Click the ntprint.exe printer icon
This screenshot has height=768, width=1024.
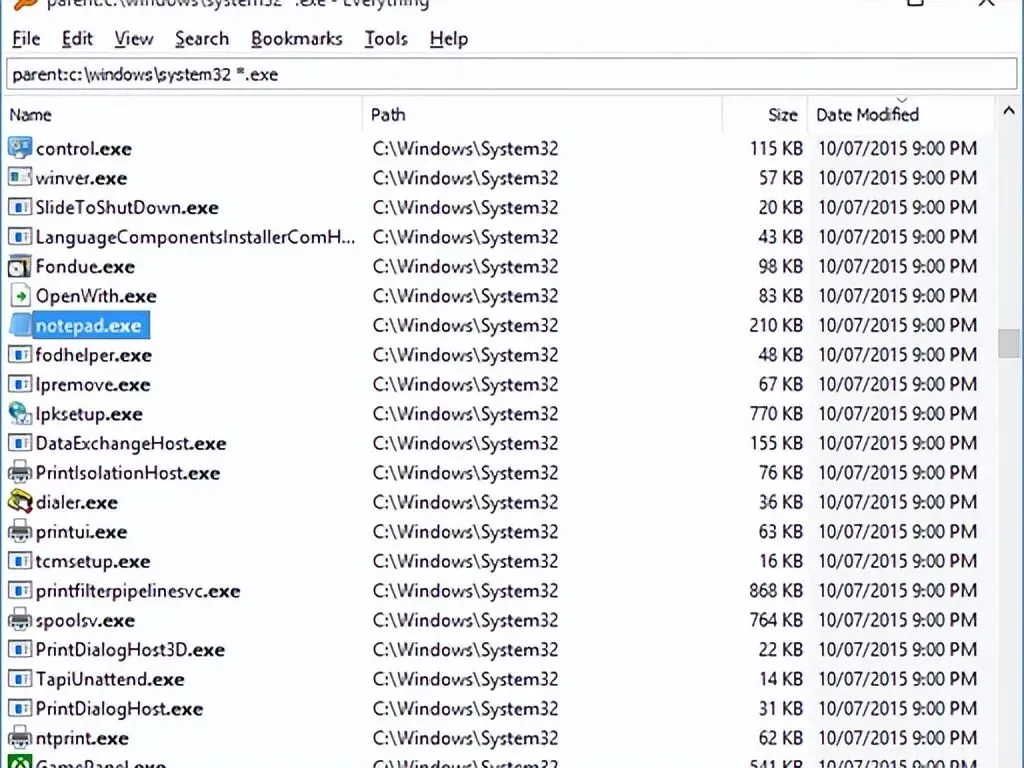coord(20,738)
